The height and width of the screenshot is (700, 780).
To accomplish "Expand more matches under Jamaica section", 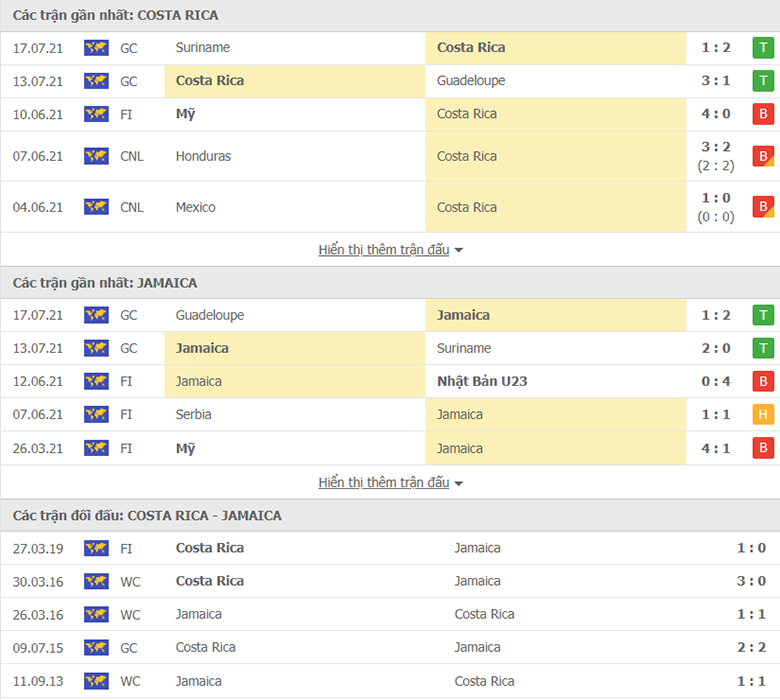I will [x=384, y=483].
